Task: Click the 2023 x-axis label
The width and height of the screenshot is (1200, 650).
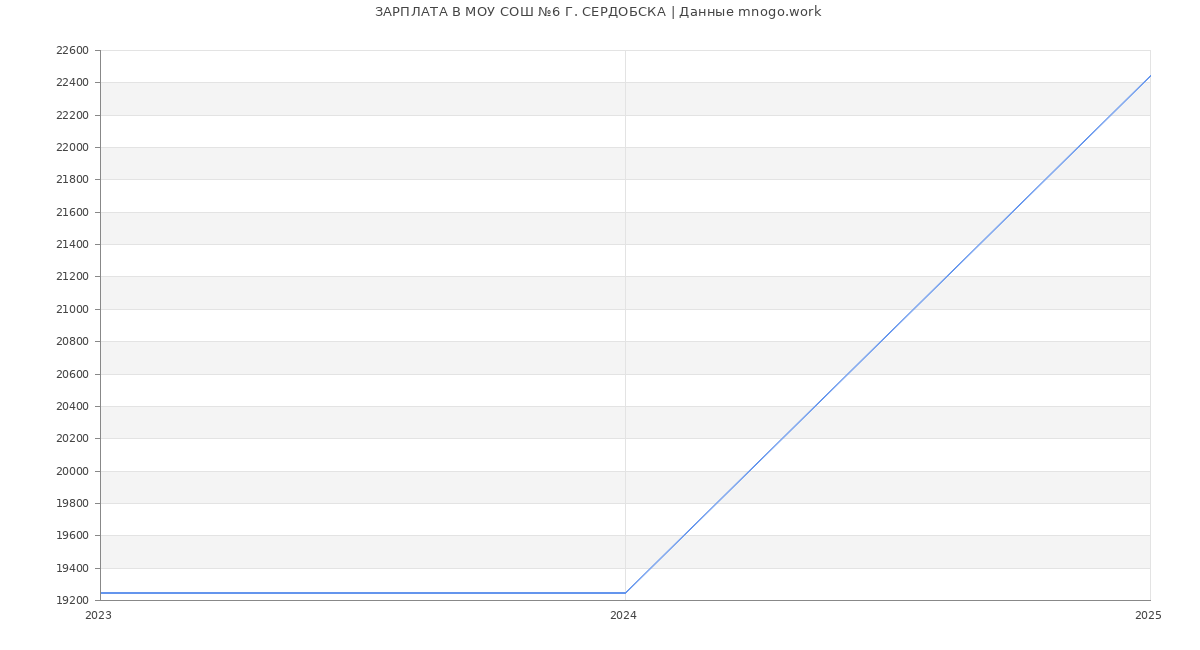Action: 98,616
